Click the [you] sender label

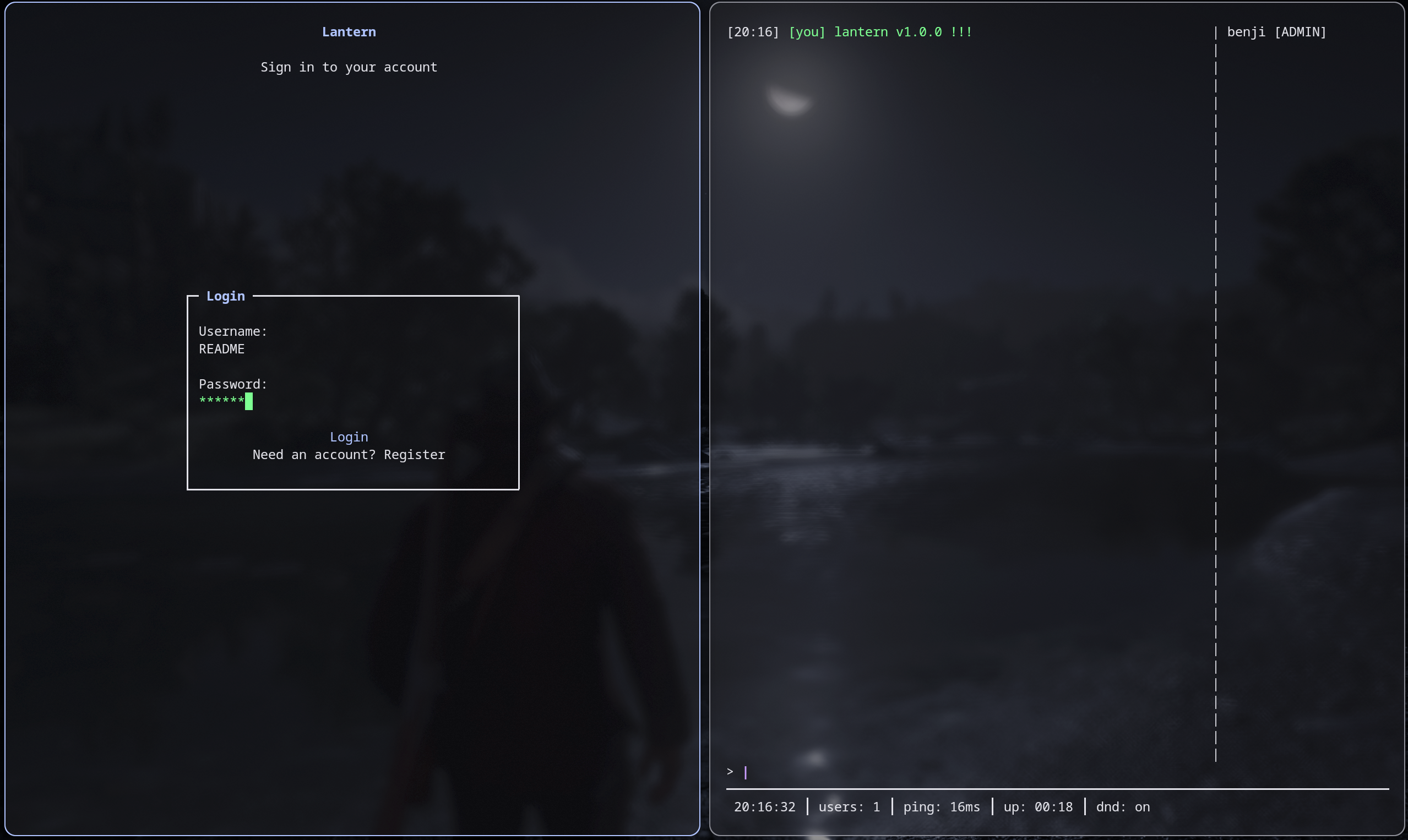(x=808, y=32)
